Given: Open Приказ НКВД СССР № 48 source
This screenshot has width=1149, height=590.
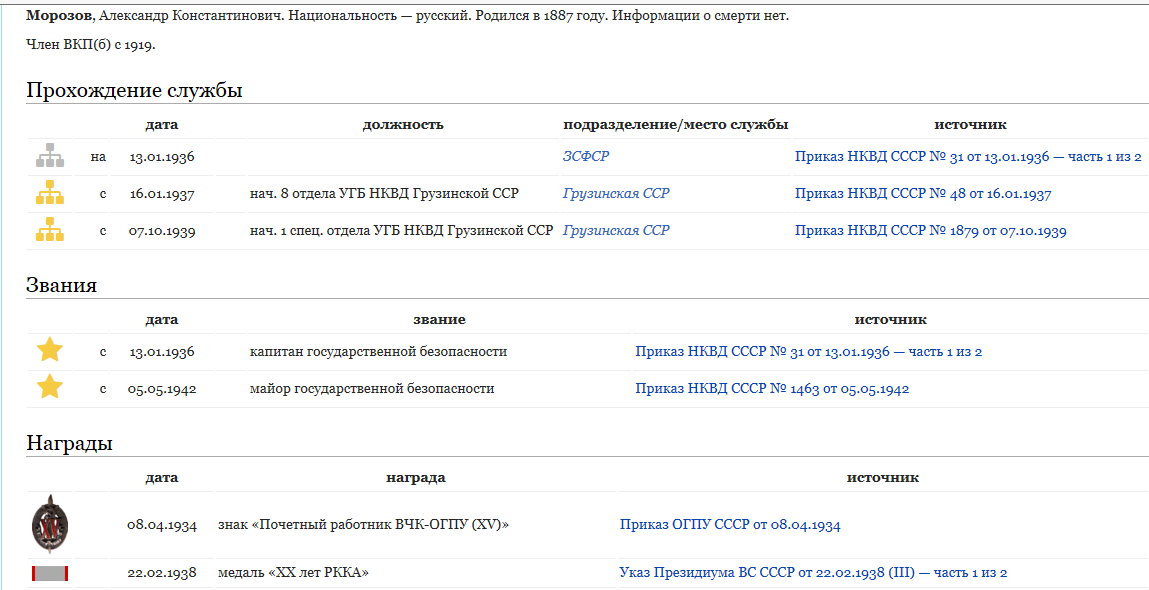Looking at the screenshot, I should pos(923,194).
